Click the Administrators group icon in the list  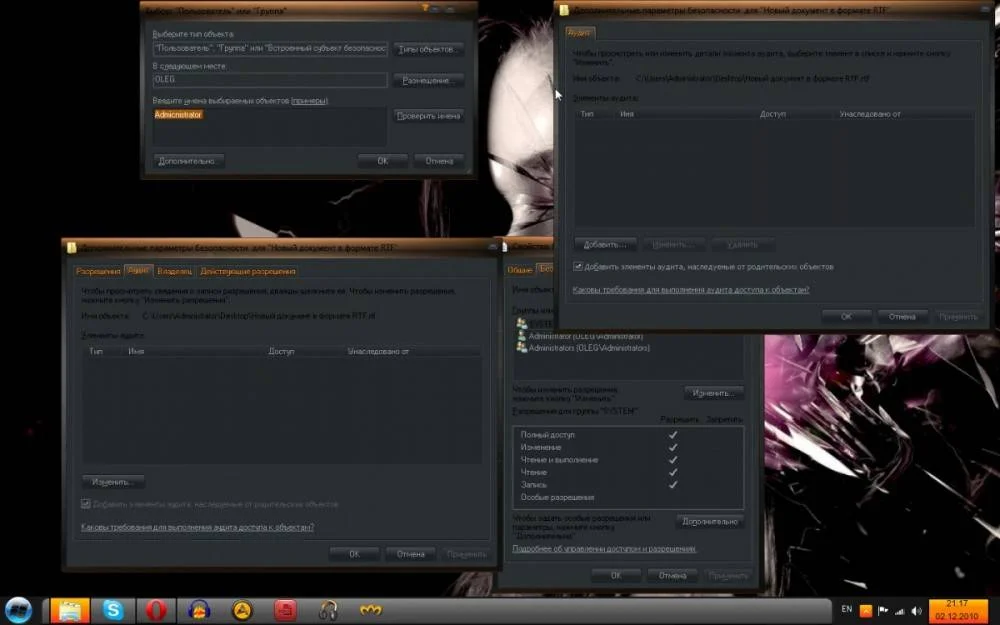tap(522, 348)
